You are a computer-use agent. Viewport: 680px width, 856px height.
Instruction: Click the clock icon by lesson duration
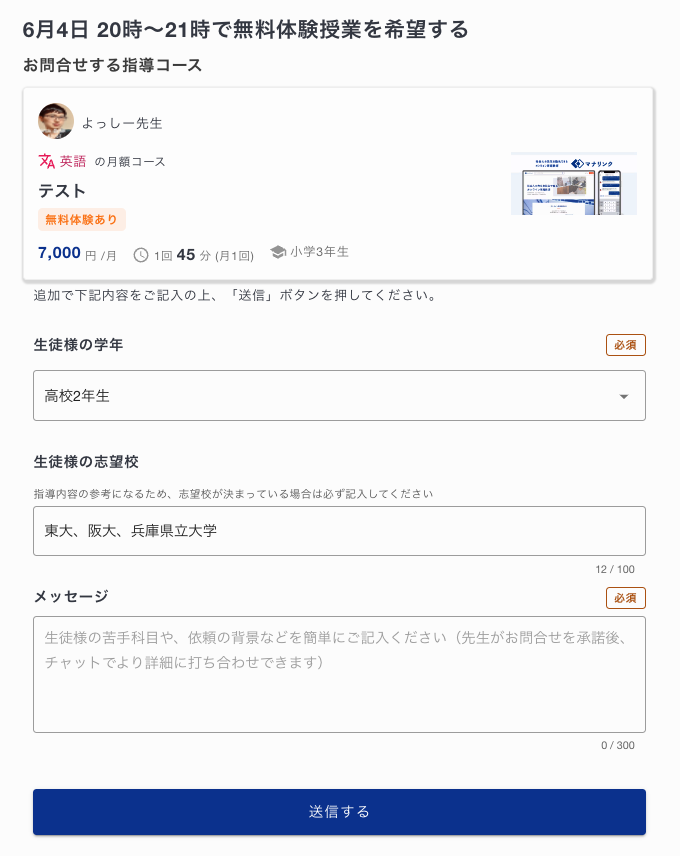(141, 255)
